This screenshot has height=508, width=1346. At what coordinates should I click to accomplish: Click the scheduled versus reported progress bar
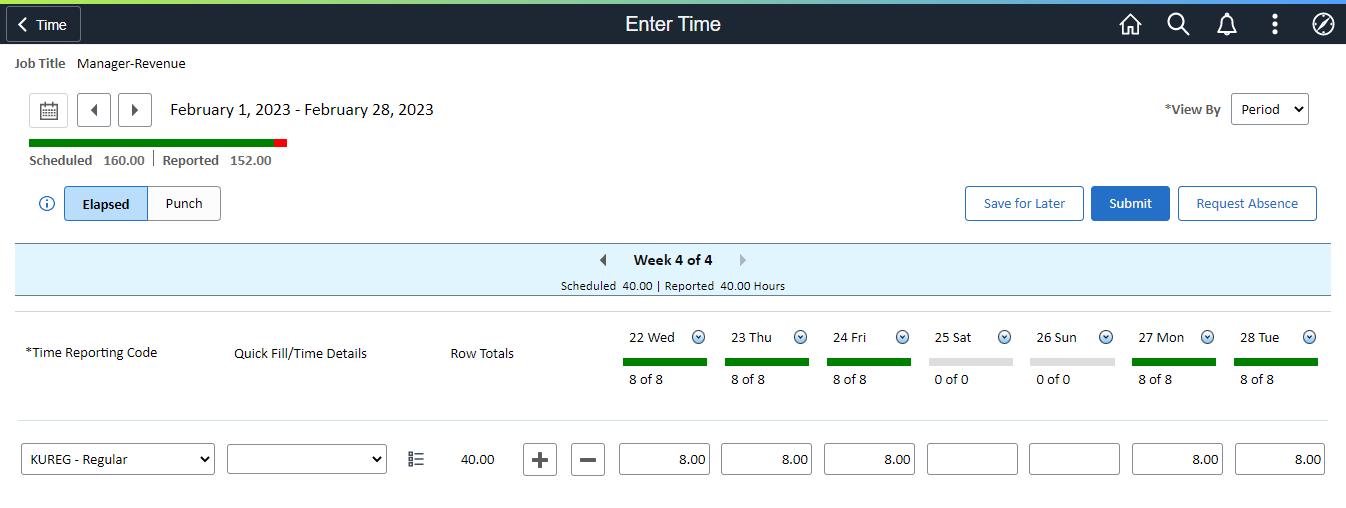(158, 143)
